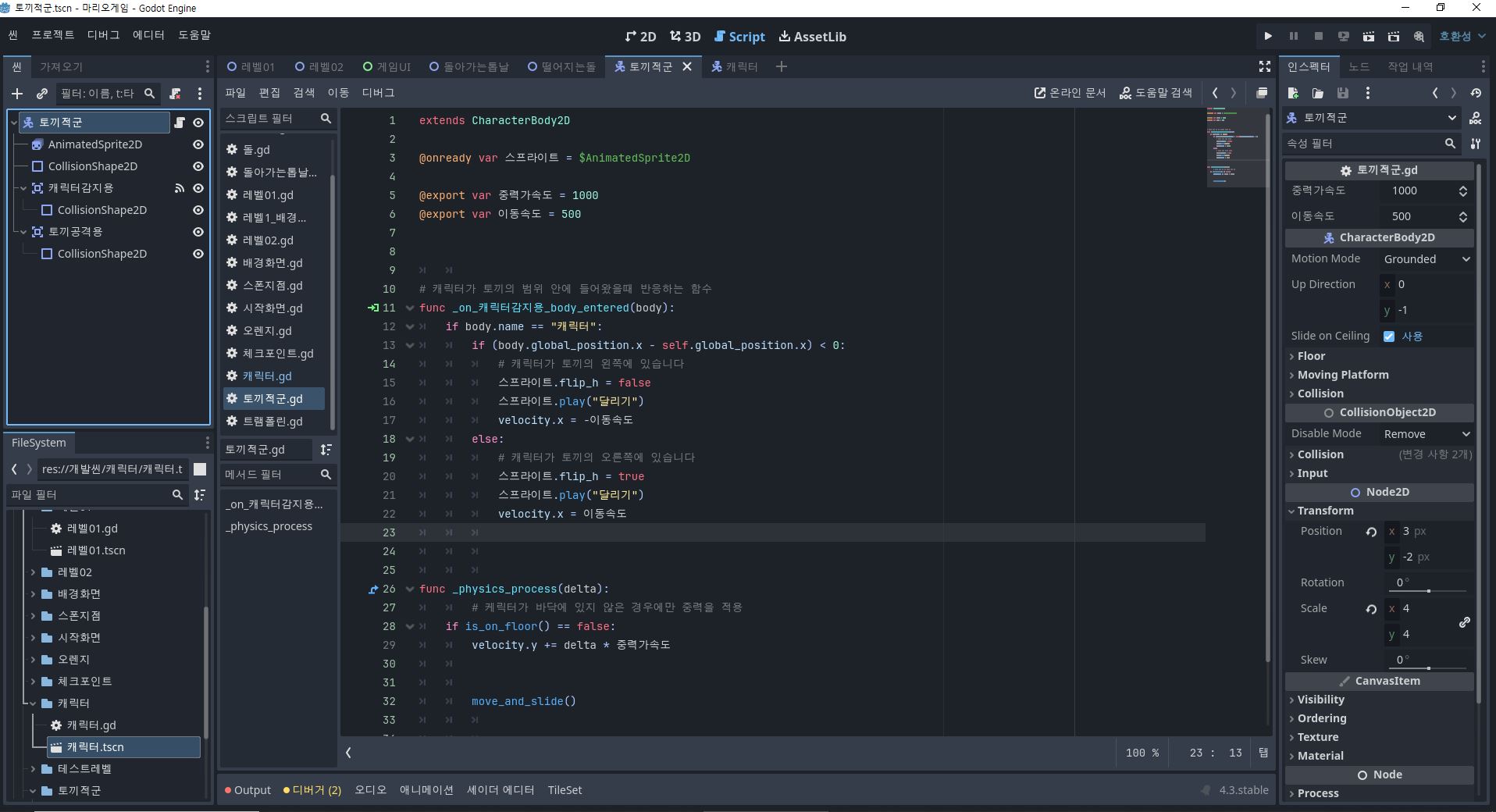
Task: Toggle alphabetical method sorting
Action: (326, 450)
